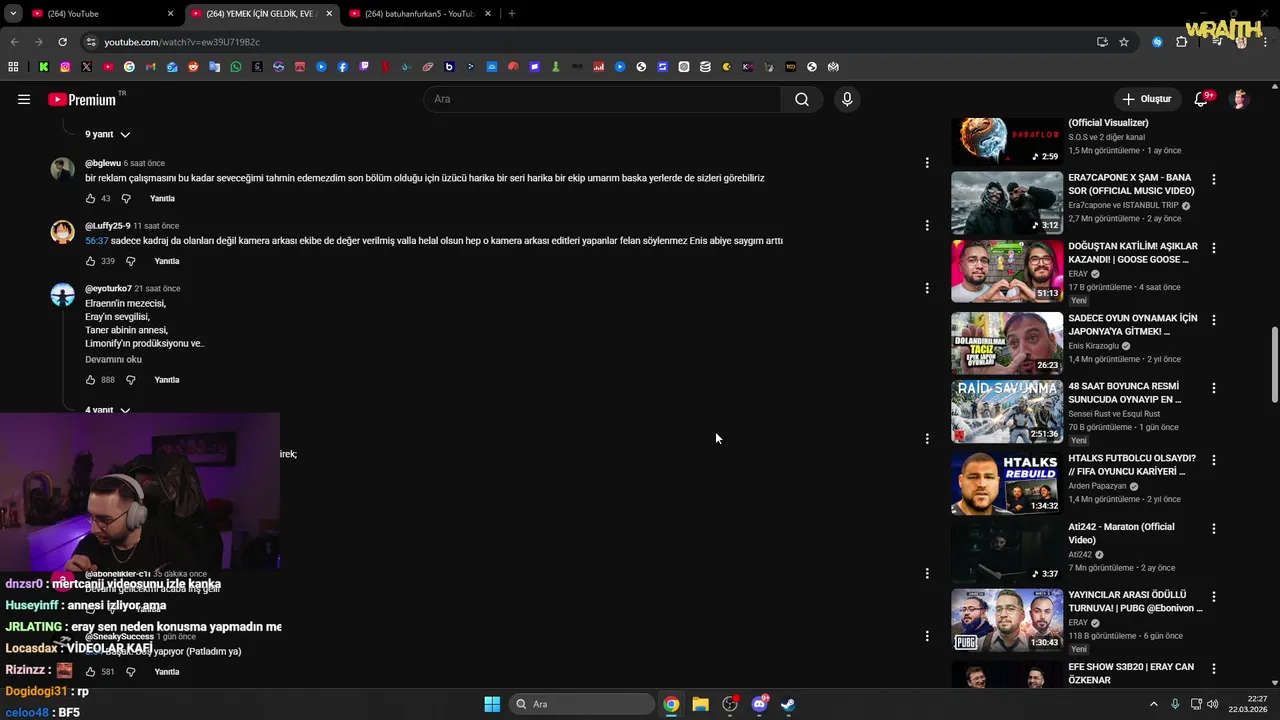Expand comment with Devamını oku
The image size is (1280, 720).
coord(113,359)
